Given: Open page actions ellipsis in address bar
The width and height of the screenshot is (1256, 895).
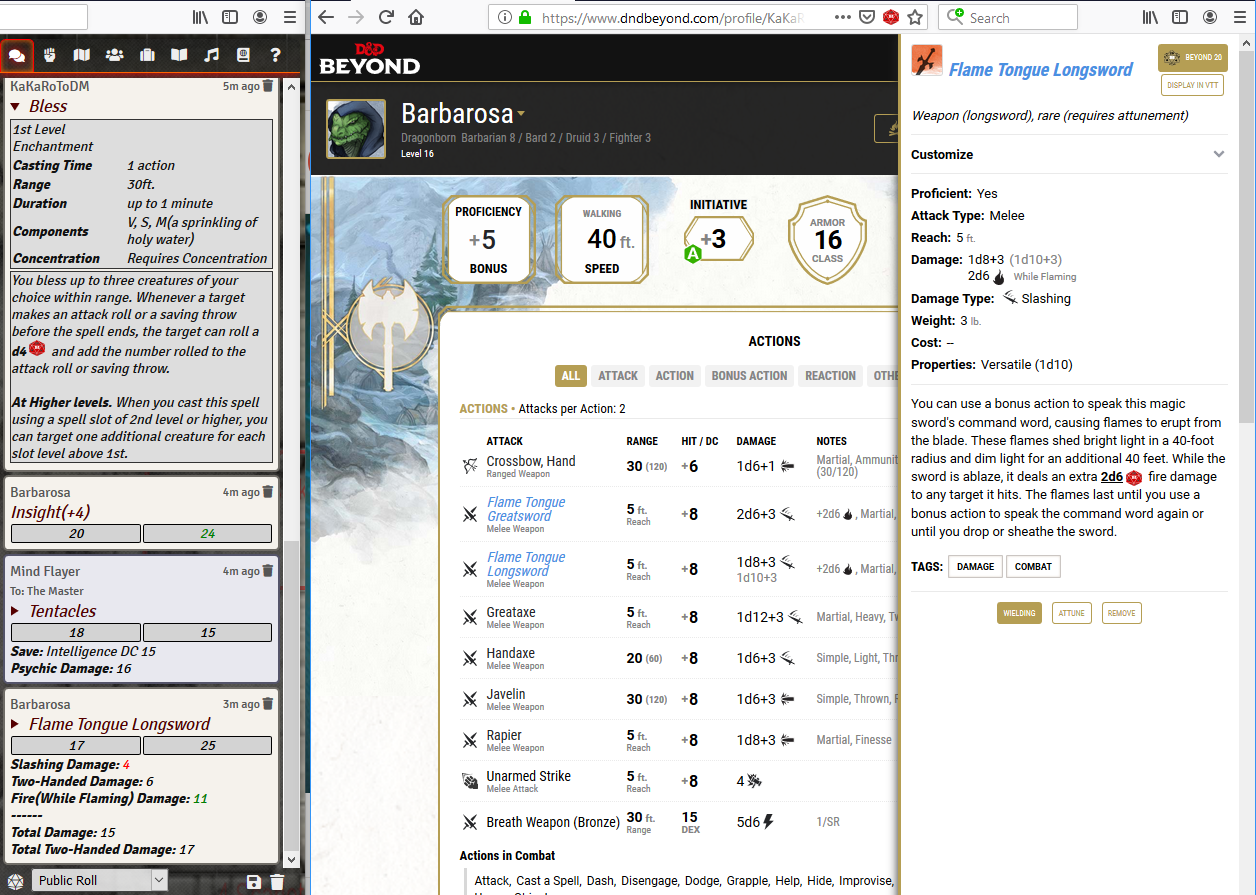Looking at the screenshot, I should point(842,17).
